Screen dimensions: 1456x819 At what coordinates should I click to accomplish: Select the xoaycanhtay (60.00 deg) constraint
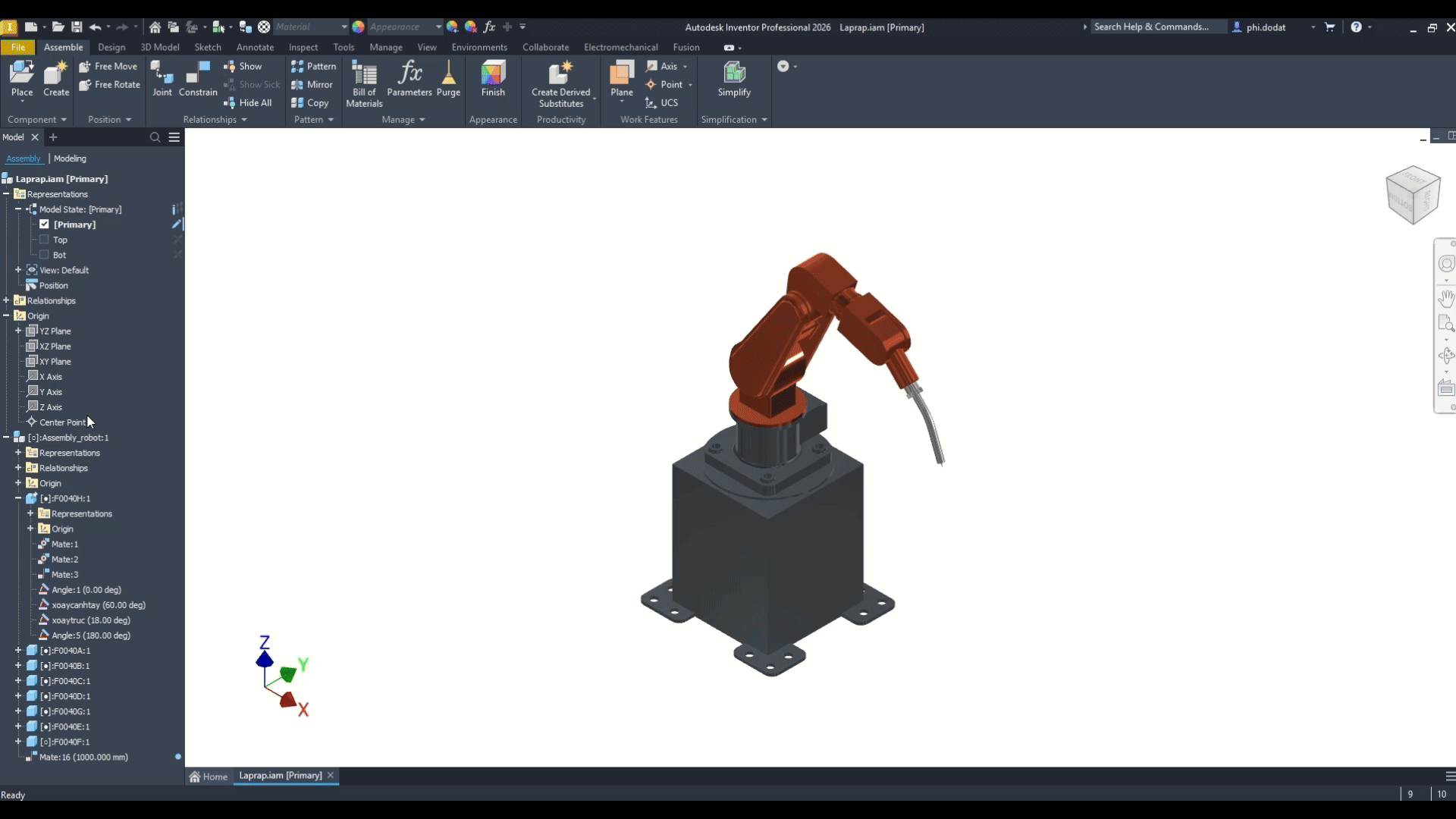pyautogui.click(x=92, y=605)
